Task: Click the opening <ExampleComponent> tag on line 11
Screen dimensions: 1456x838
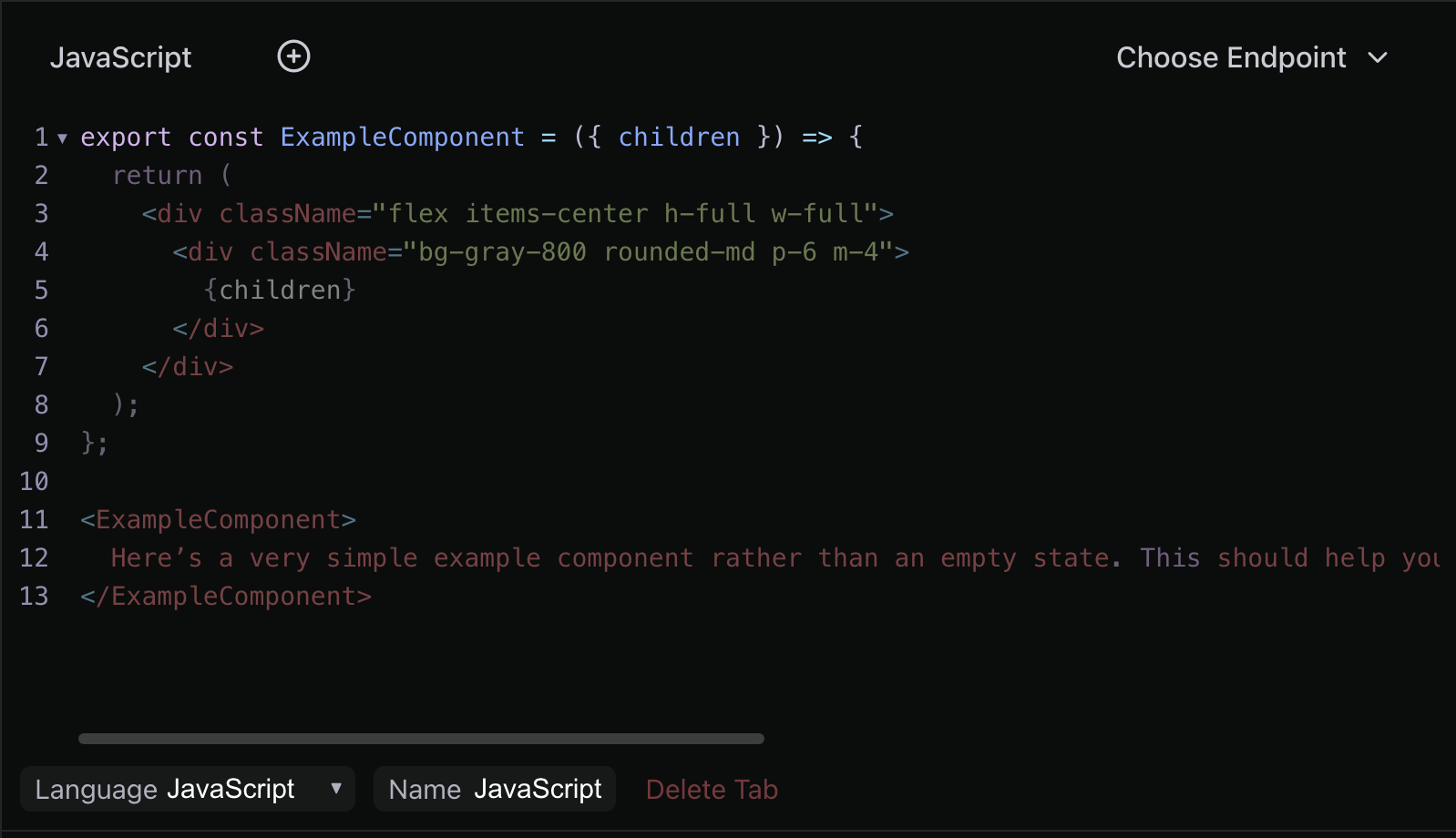Action: [218, 519]
